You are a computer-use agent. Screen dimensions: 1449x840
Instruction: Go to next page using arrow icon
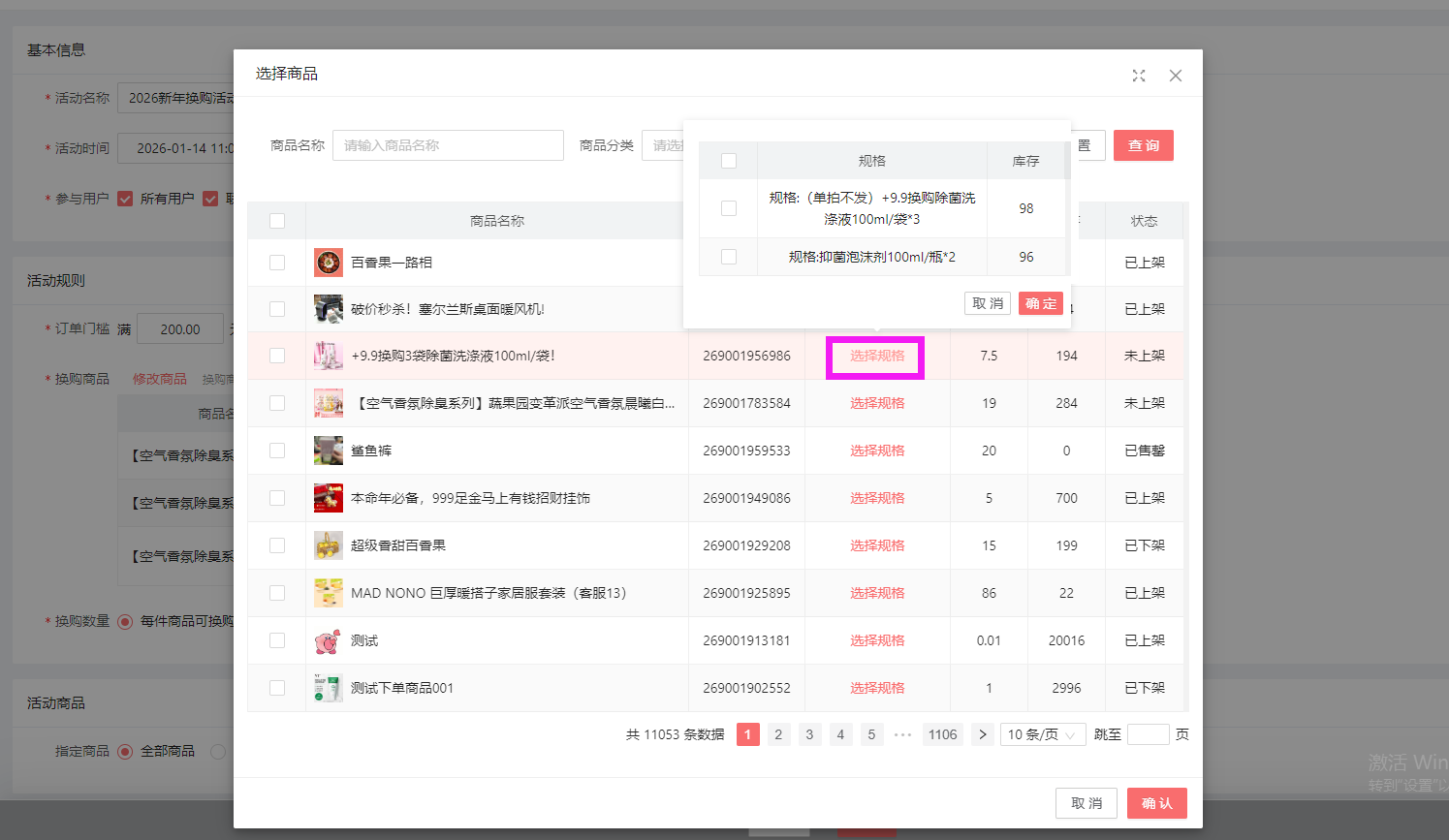click(x=982, y=734)
